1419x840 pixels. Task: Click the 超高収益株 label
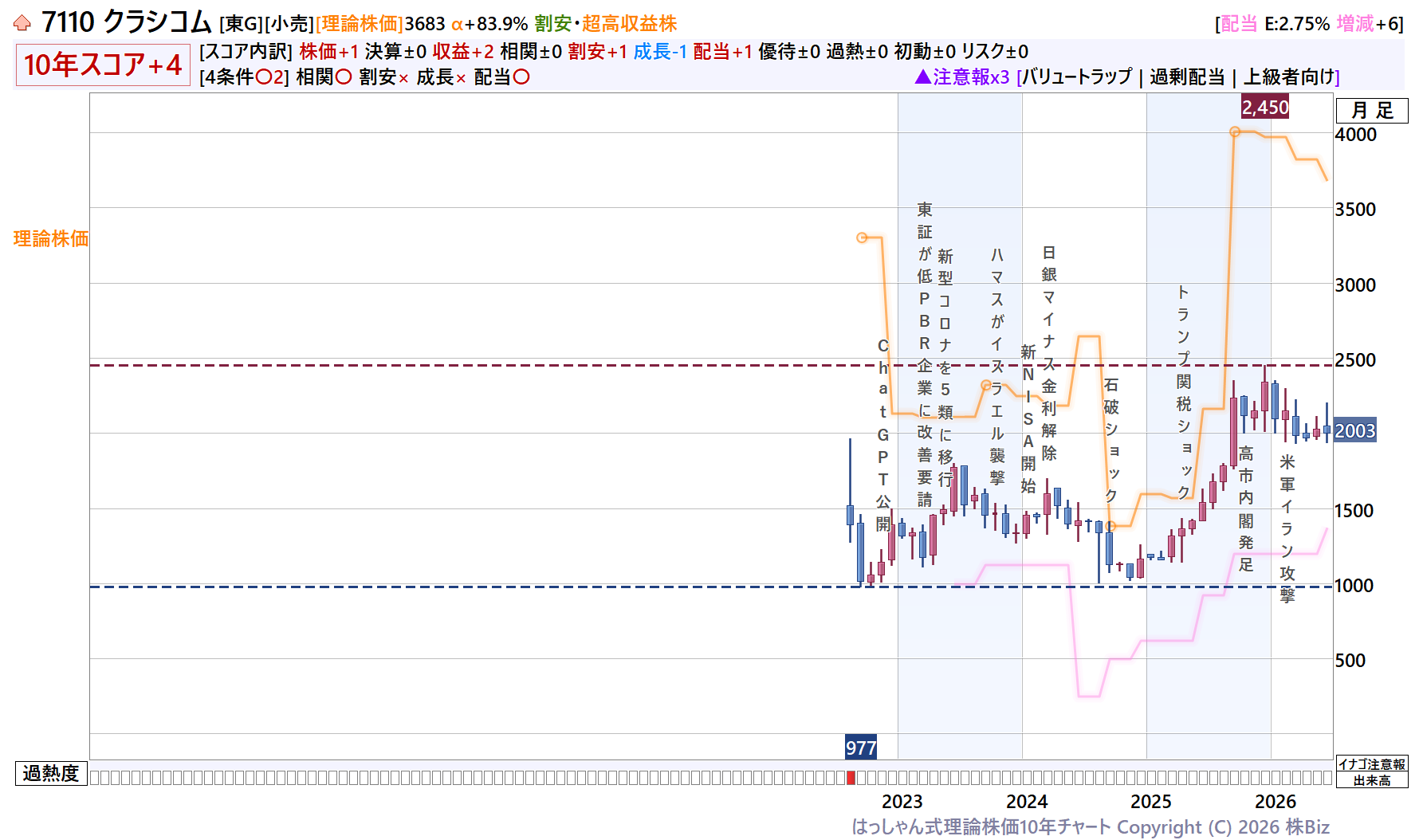(x=629, y=24)
